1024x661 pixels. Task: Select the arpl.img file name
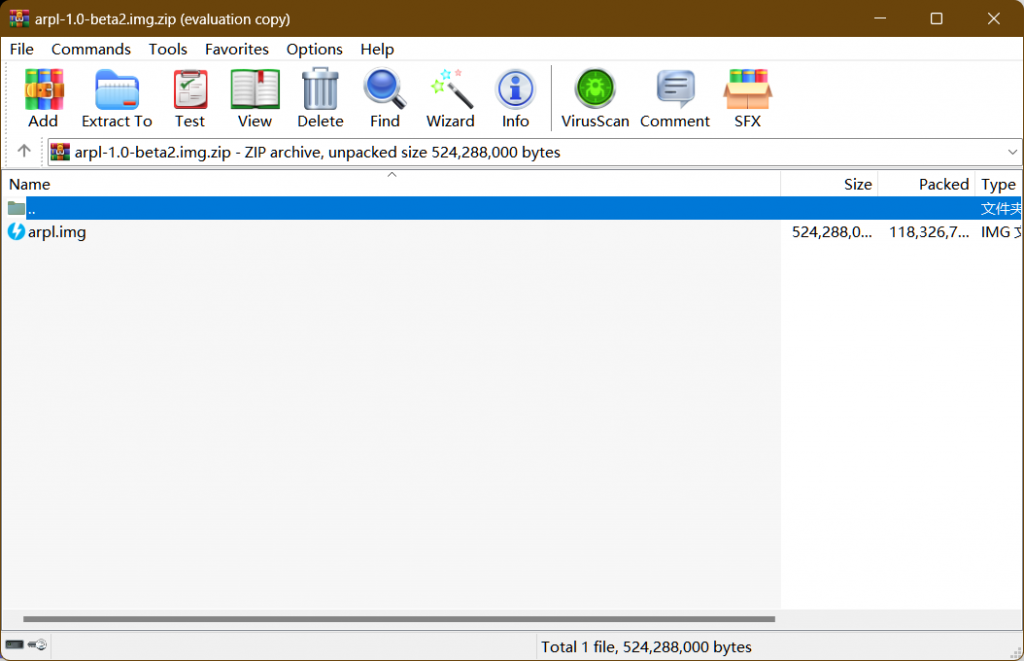(57, 232)
